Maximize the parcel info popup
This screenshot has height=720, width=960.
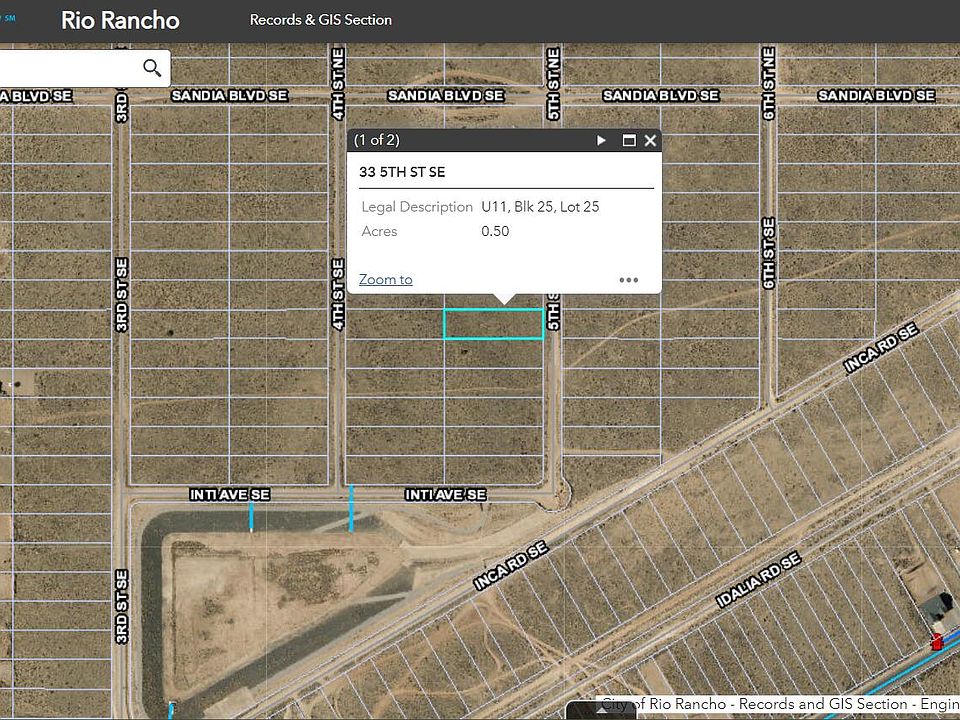tap(629, 141)
